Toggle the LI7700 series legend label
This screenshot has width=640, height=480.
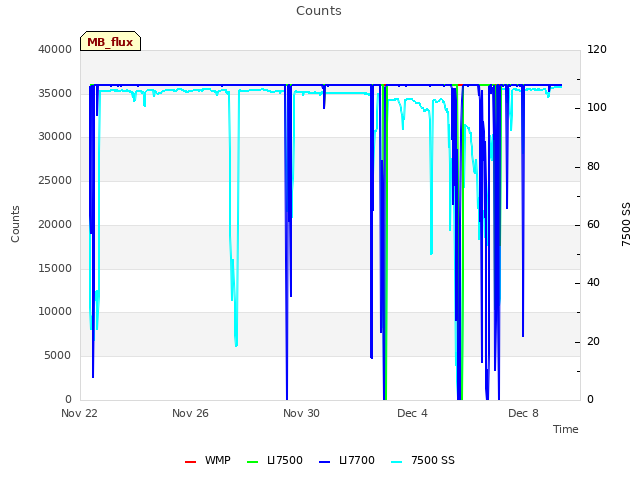click(356, 460)
